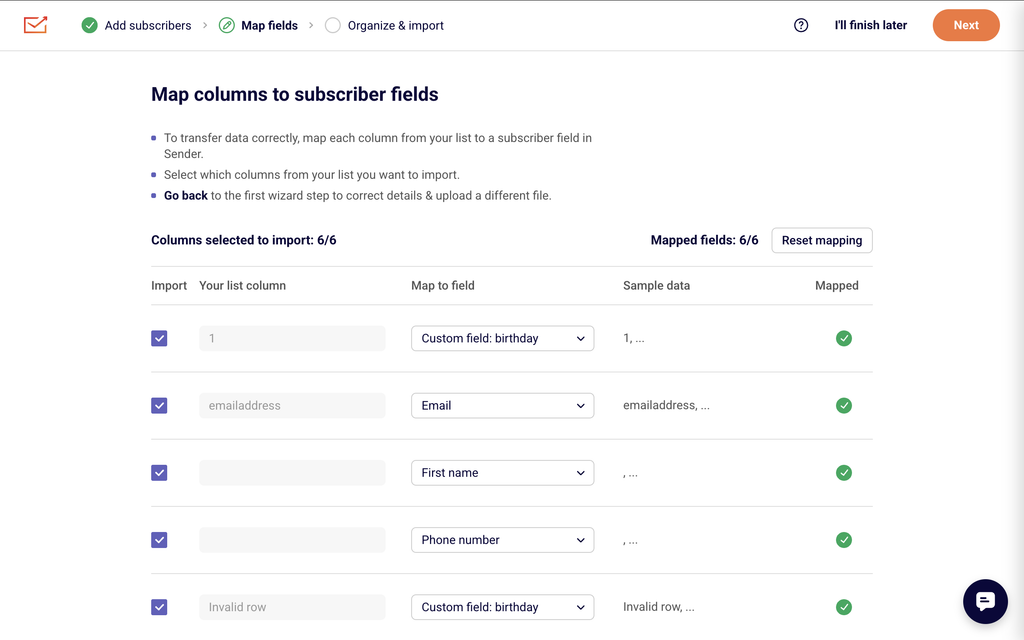Screen dimensions: 1024x640
Task: Click the Next button
Action: [x=966, y=25]
